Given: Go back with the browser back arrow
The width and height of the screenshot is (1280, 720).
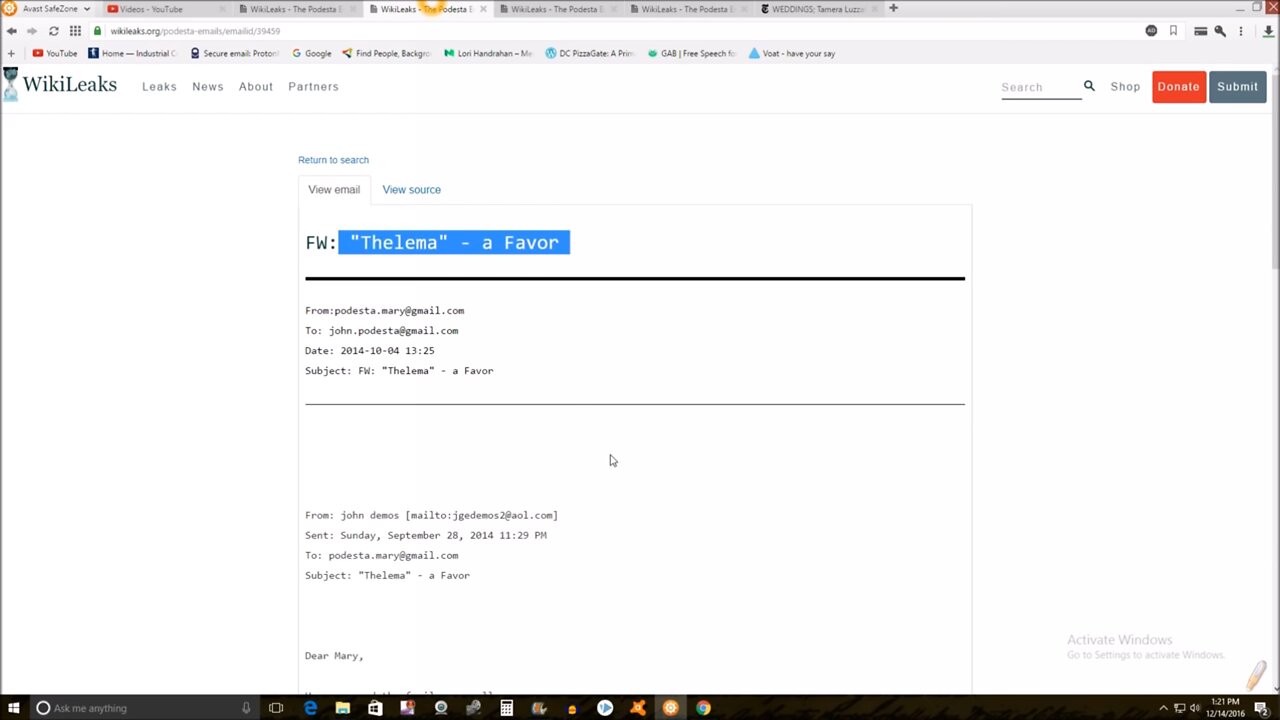Looking at the screenshot, I should [x=11, y=31].
